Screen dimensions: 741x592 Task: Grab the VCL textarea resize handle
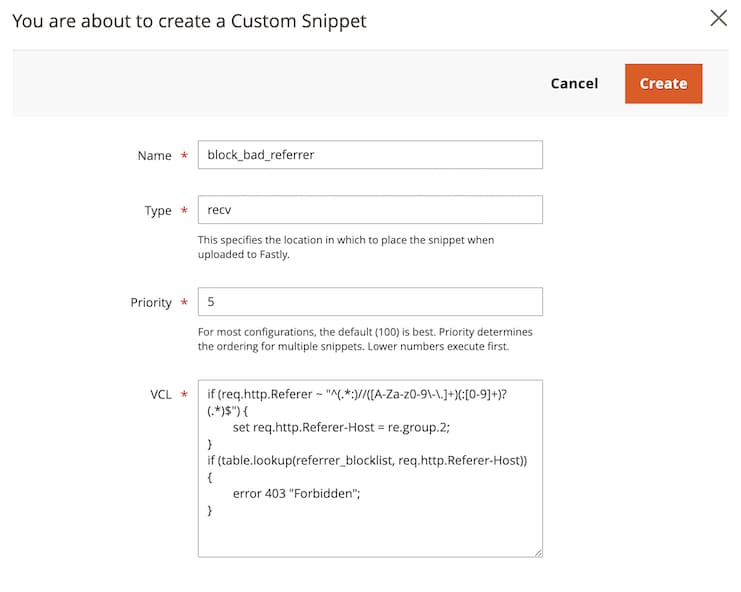click(537, 551)
